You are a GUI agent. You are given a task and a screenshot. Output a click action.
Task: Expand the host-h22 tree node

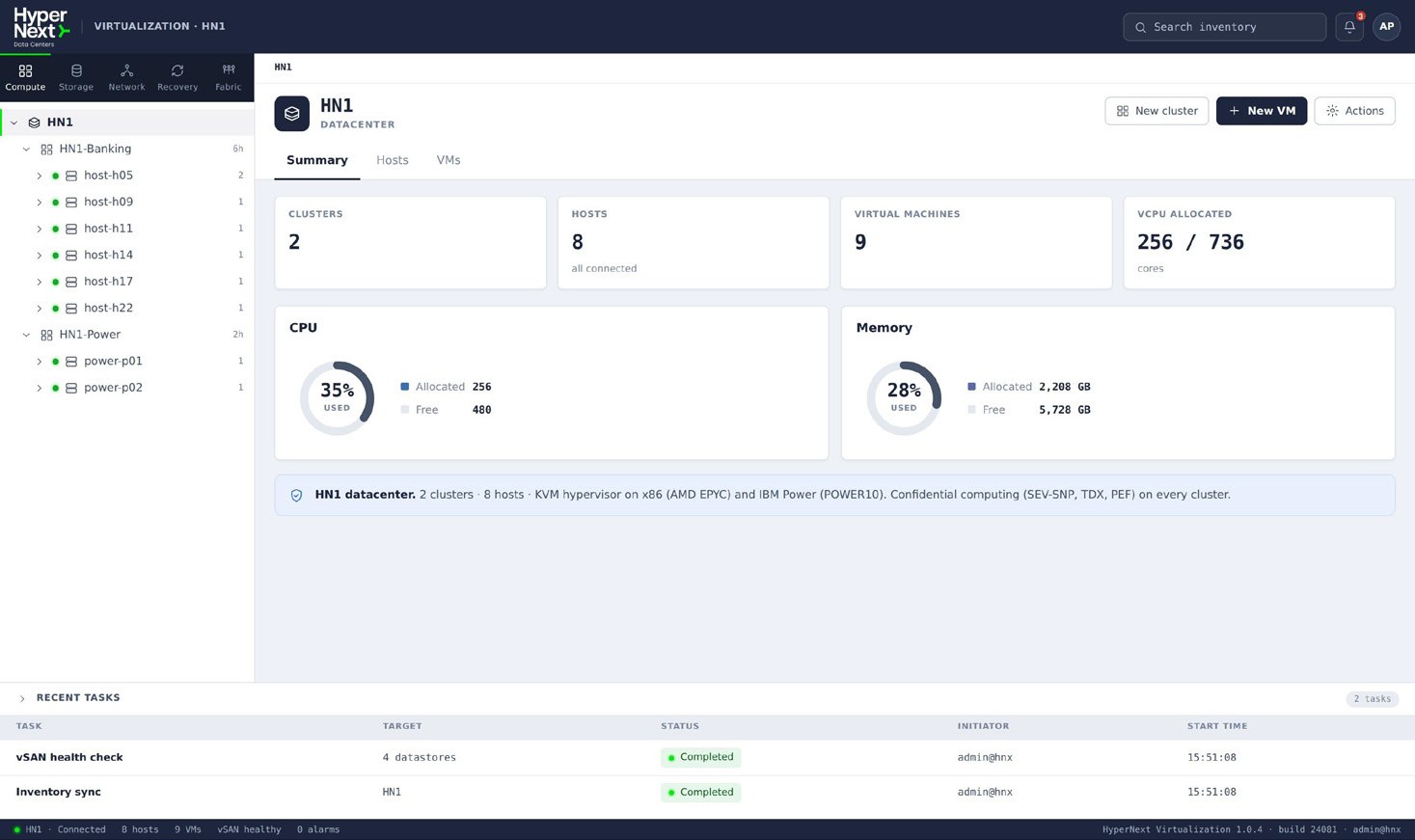40,309
